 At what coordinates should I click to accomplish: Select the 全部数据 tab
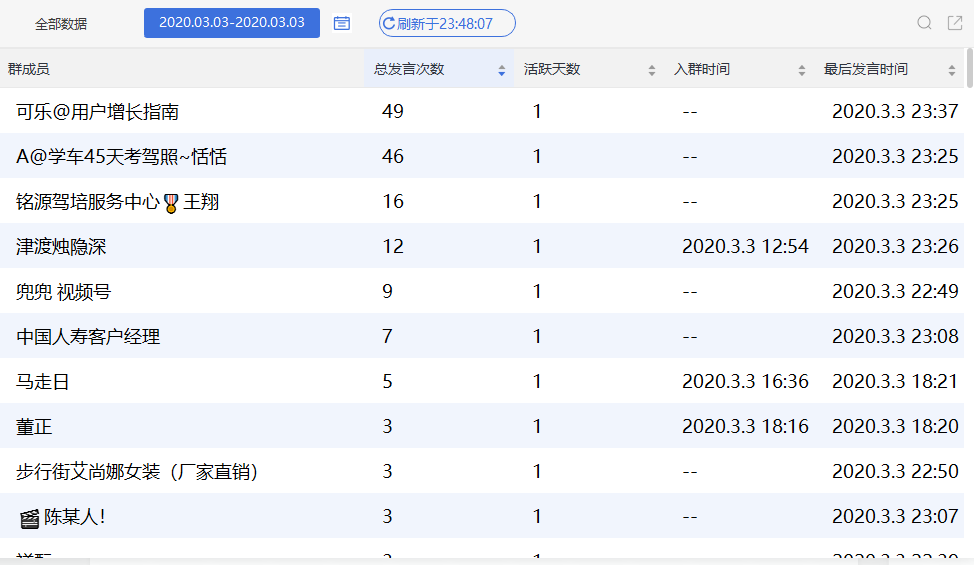pos(61,24)
